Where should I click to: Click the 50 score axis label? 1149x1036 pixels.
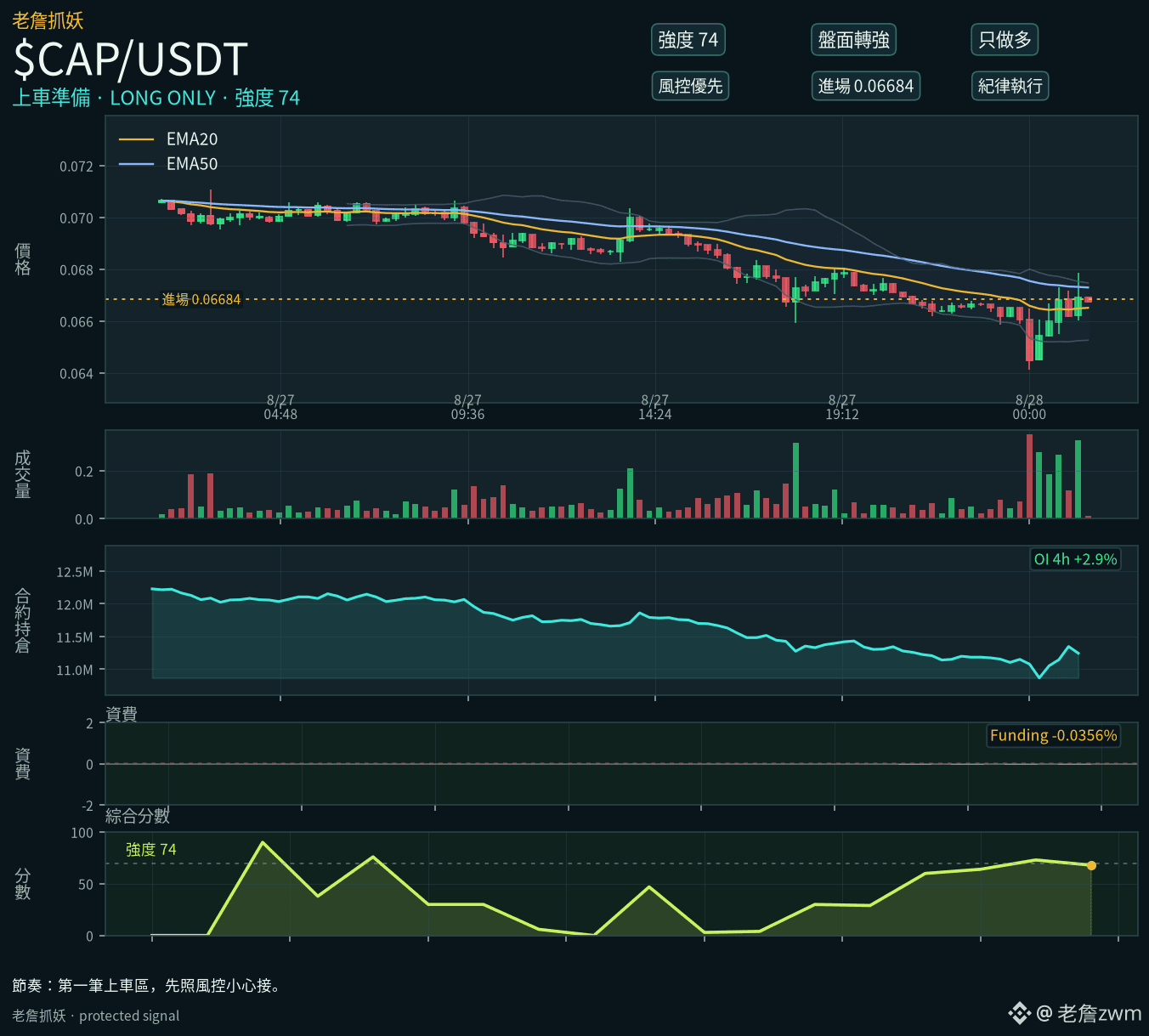(x=86, y=885)
